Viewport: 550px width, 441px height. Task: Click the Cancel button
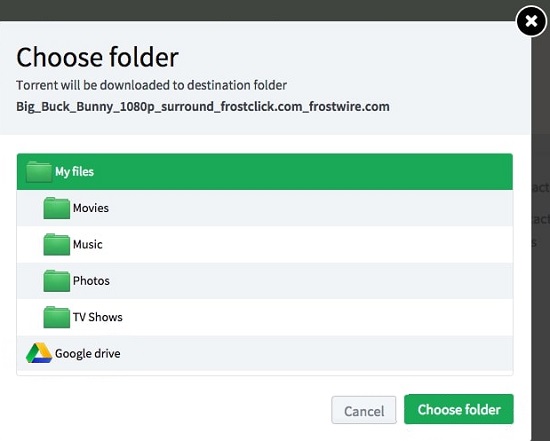point(364,410)
